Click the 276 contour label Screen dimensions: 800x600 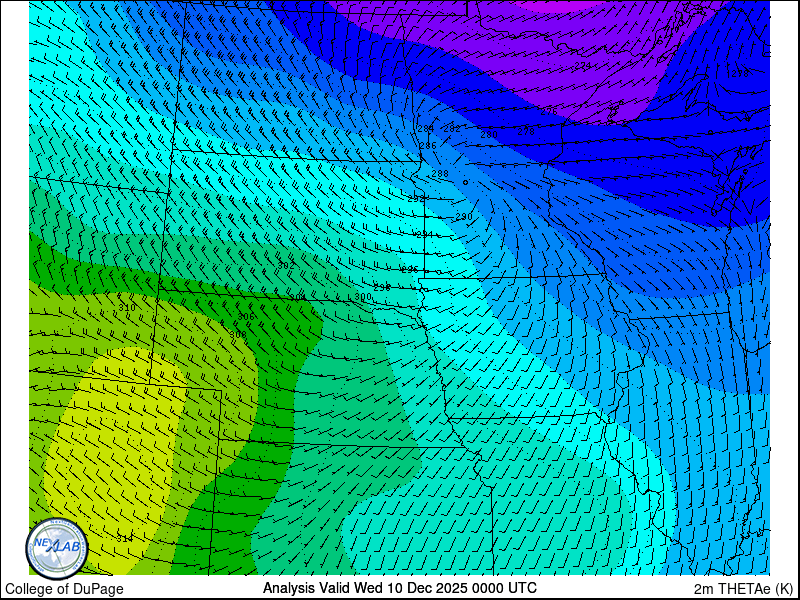point(549,112)
